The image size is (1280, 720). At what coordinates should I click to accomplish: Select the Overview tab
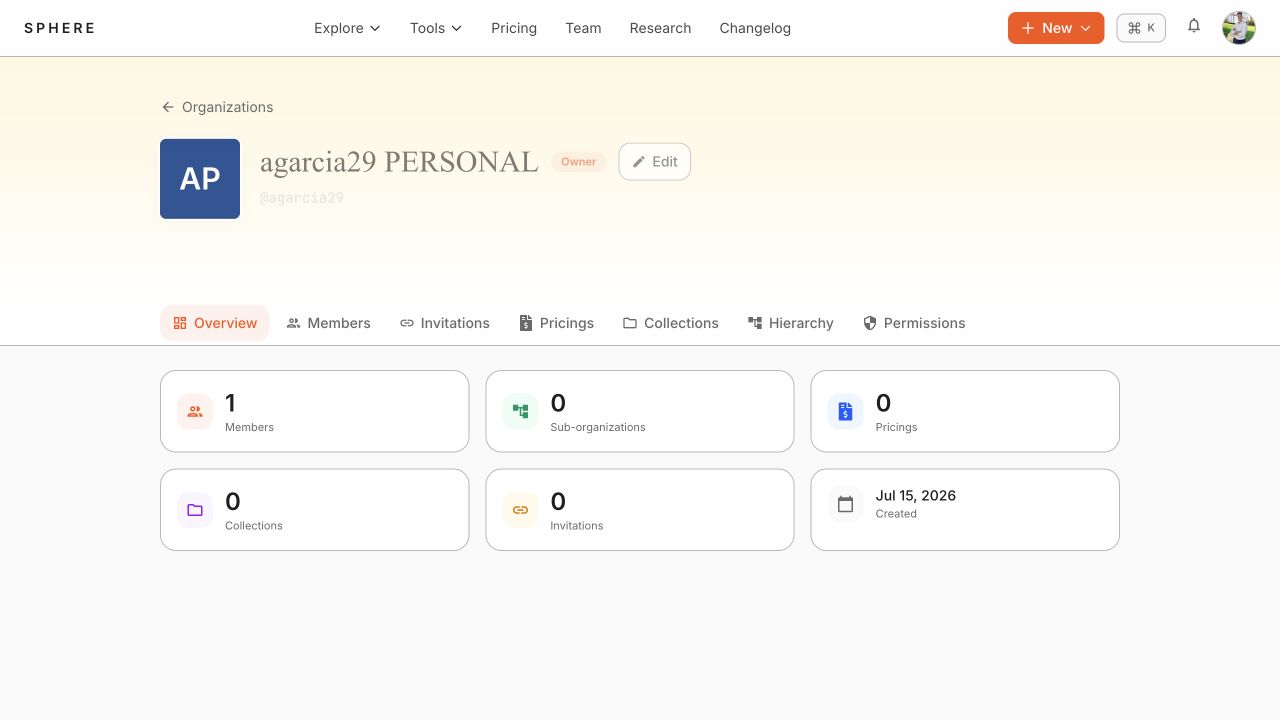click(x=215, y=323)
